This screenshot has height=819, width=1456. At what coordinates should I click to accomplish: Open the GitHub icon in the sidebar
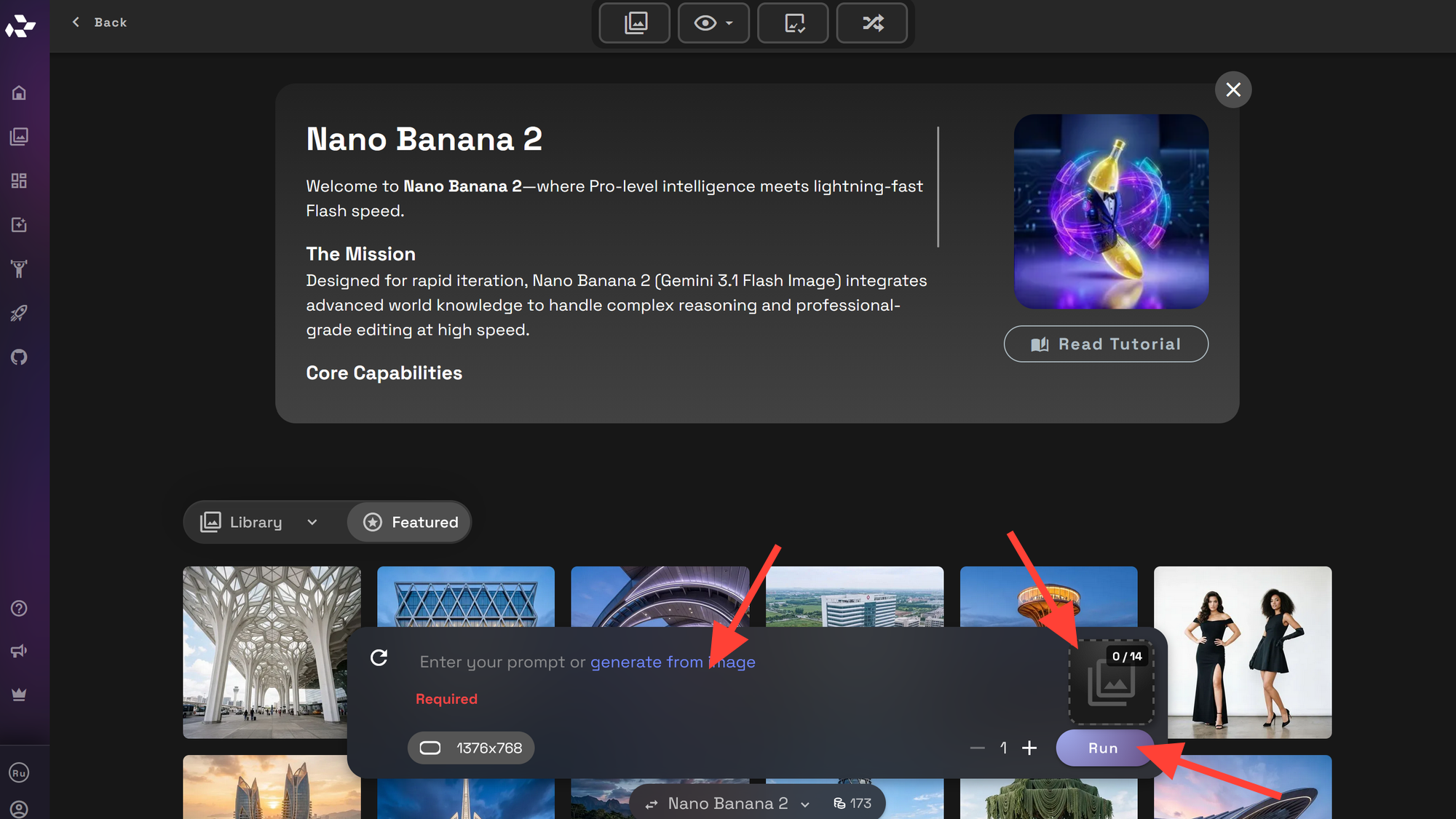point(20,357)
